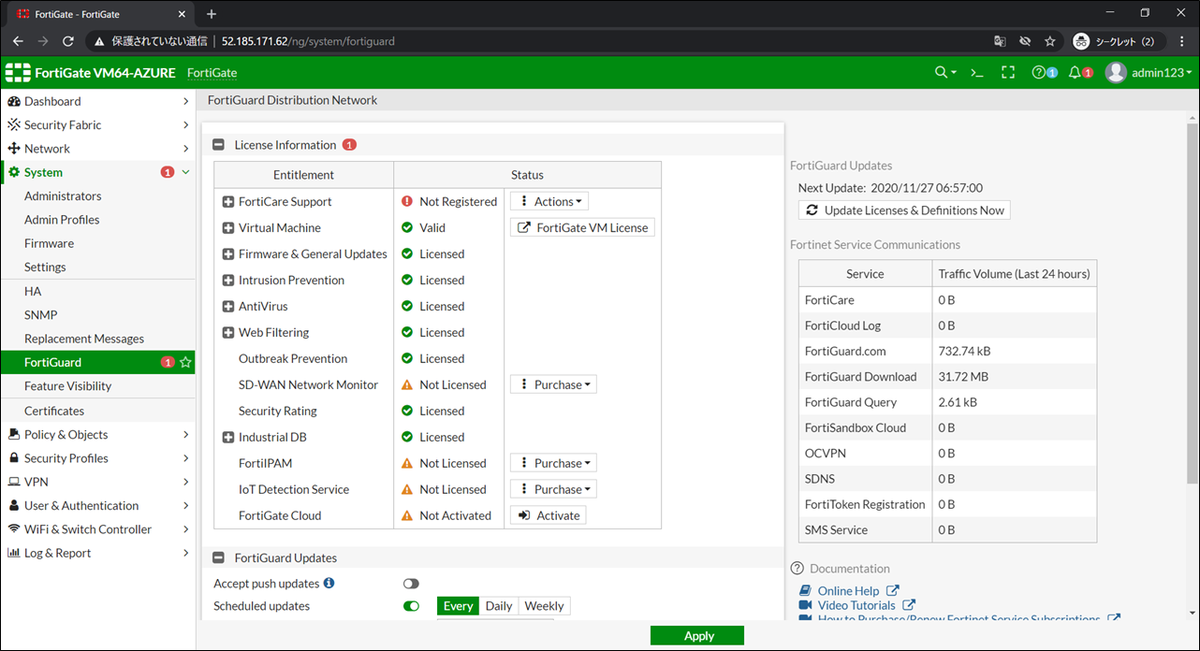
Task: Open the admin123 user avatar menu
Action: tap(1150, 73)
